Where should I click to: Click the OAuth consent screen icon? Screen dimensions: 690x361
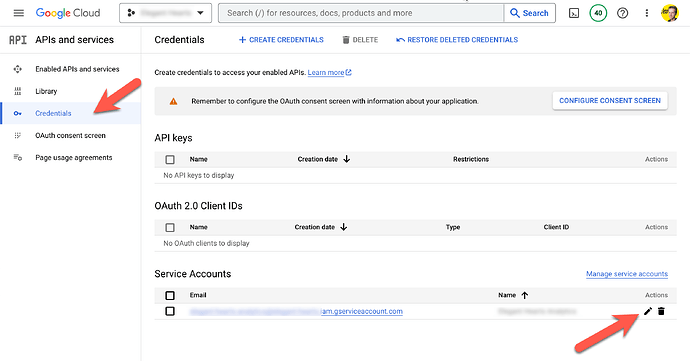(18, 136)
